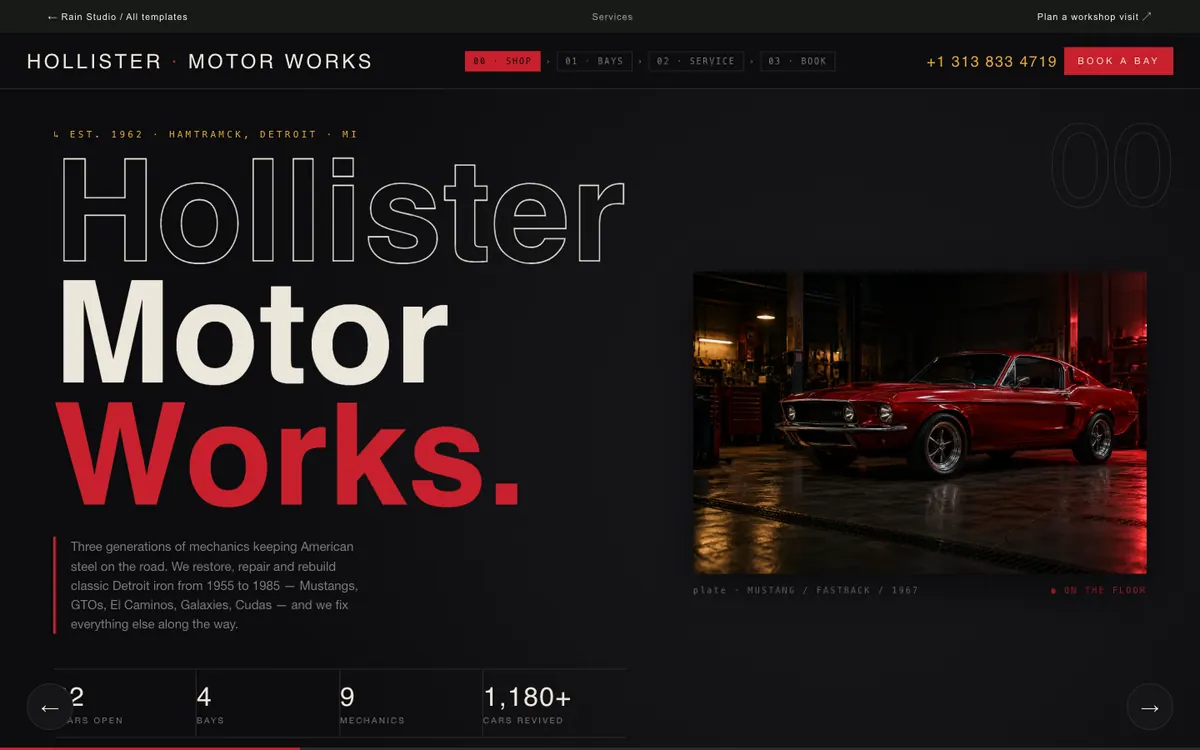Switch to the 01 · BAYS tab

(x=594, y=61)
